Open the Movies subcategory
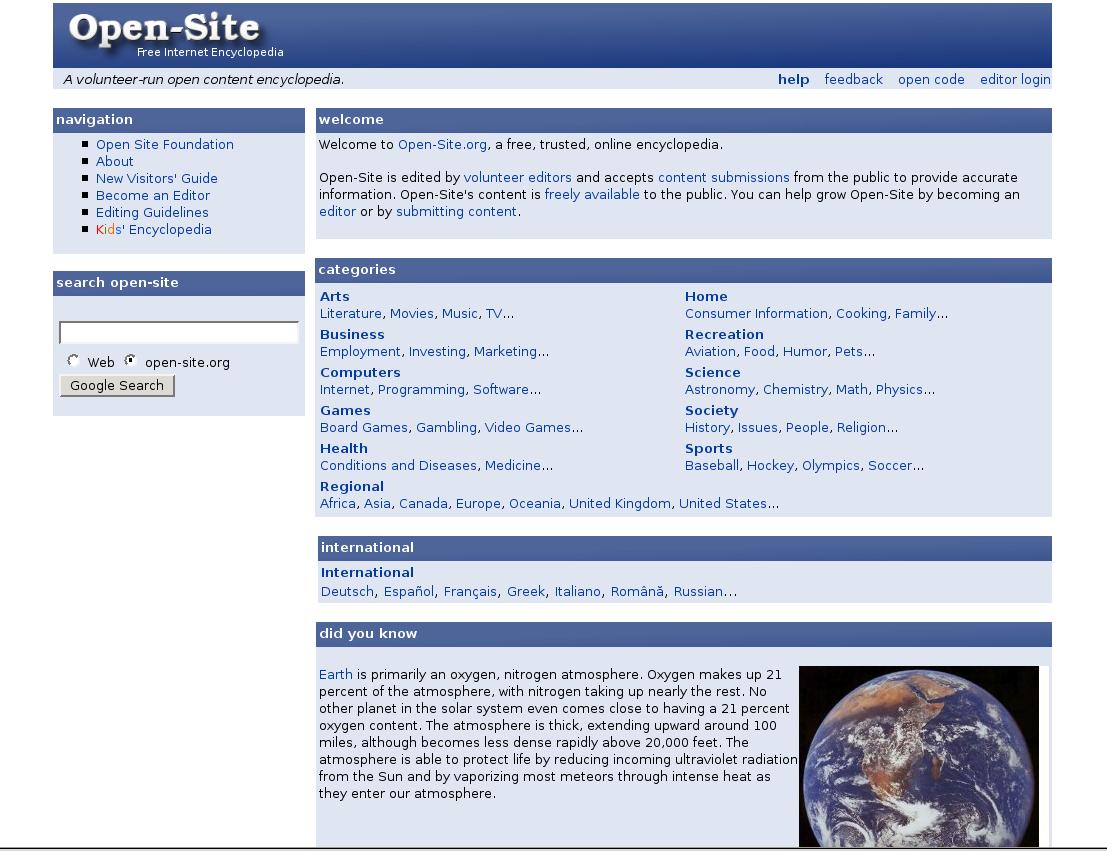This screenshot has width=1107, height=851. click(412, 314)
